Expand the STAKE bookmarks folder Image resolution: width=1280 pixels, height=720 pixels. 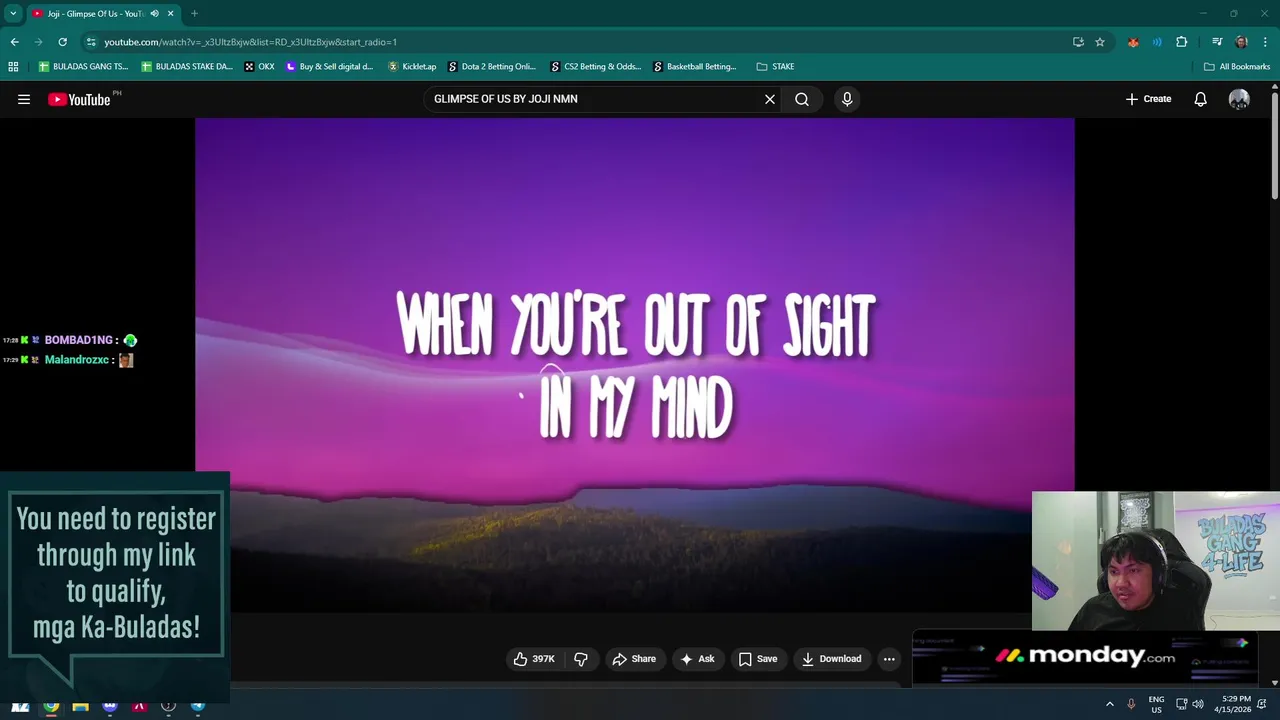[775, 67]
